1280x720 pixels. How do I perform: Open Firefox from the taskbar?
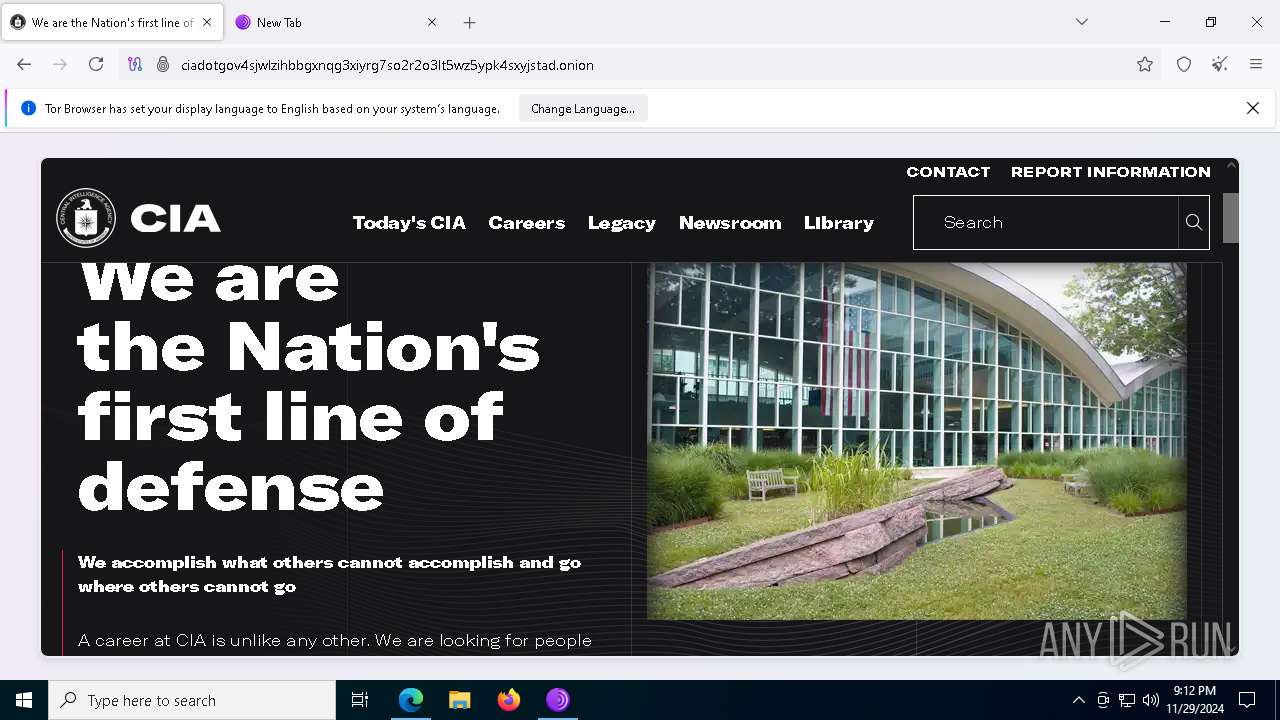(509, 700)
